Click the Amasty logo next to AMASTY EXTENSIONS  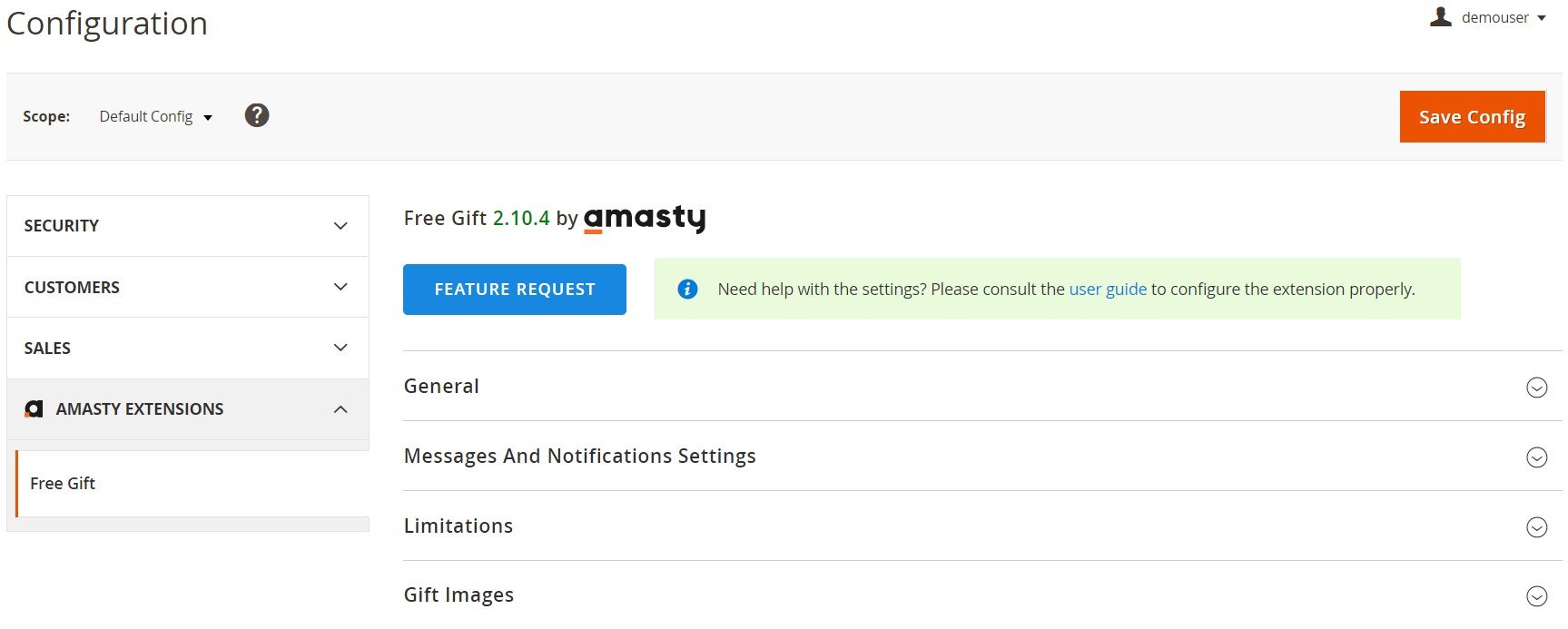(34, 409)
